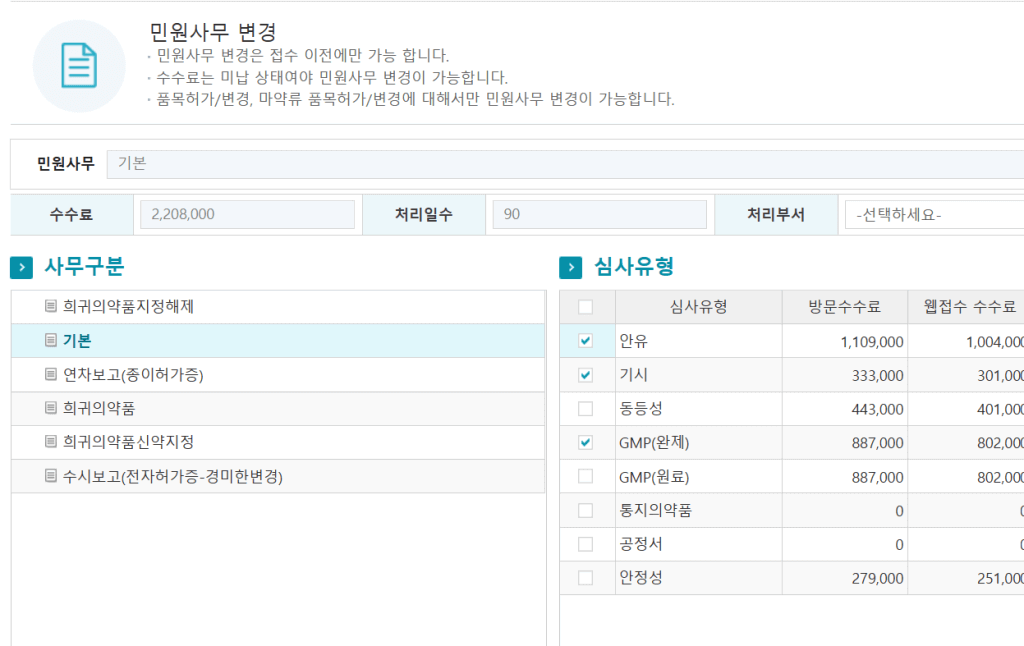Click the 방문수수료 column header
The image size is (1024, 646).
845,307
